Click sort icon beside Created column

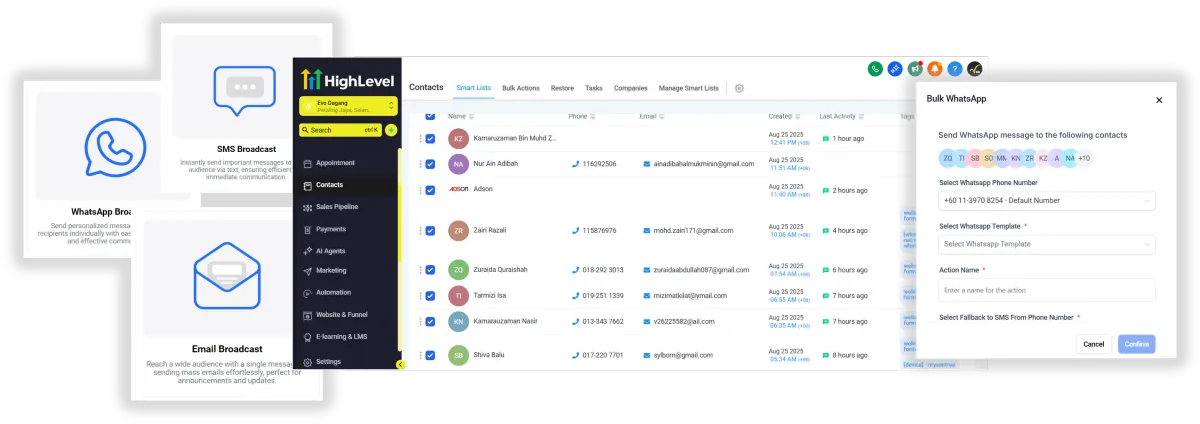(800, 116)
